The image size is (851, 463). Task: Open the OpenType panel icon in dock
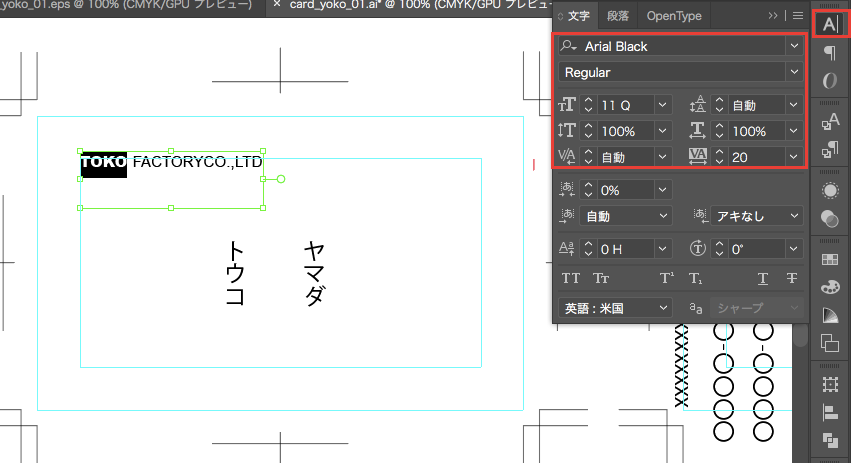click(829, 81)
